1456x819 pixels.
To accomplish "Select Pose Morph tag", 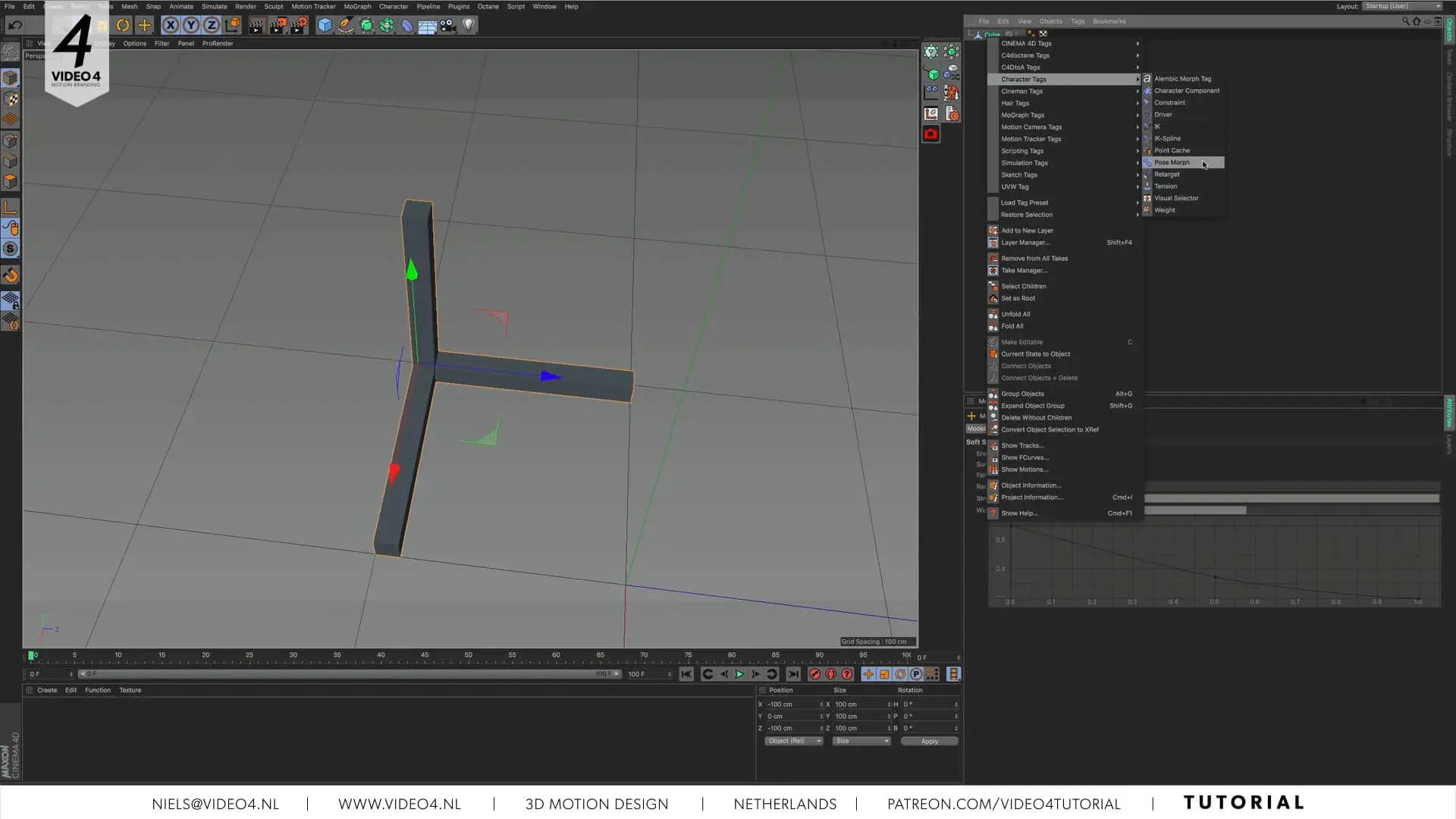I will [x=1183, y=162].
